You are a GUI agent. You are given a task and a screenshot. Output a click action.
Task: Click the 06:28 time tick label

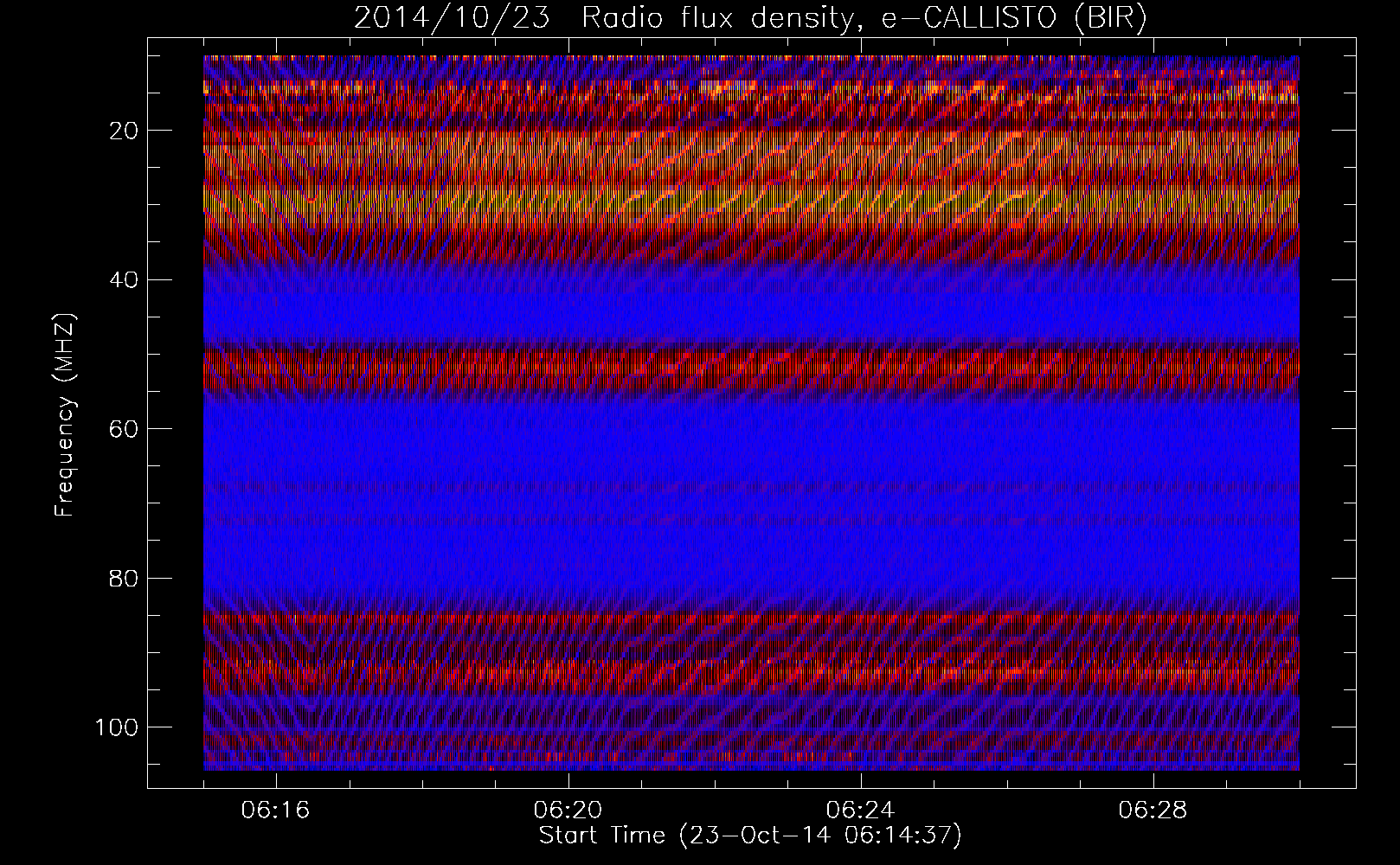click(x=1153, y=811)
